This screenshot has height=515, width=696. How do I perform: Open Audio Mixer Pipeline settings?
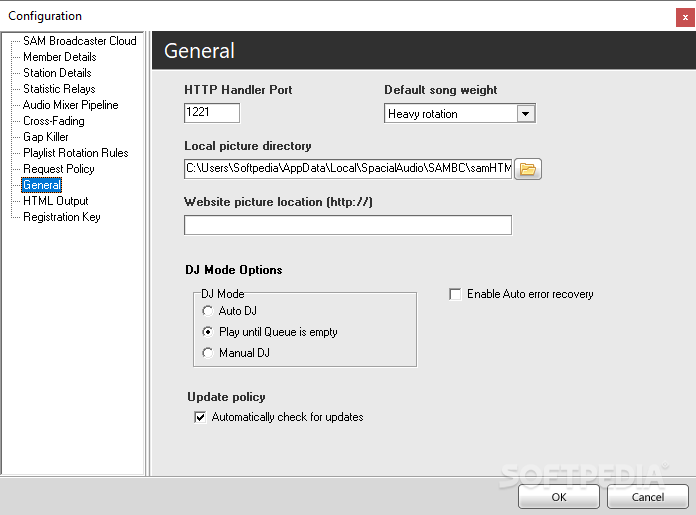[x=71, y=105]
